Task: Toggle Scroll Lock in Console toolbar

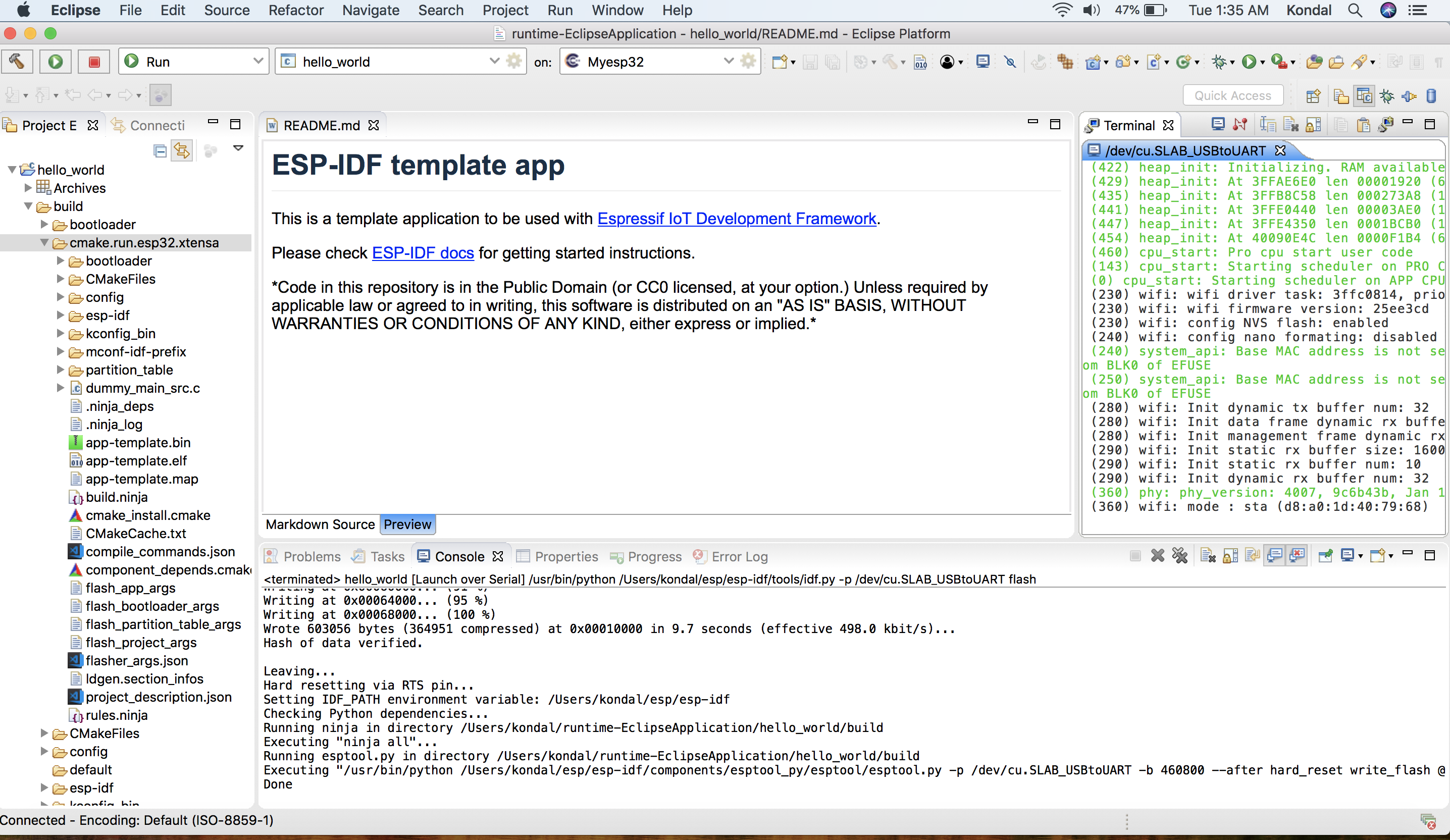Action: coord(1230,556)
